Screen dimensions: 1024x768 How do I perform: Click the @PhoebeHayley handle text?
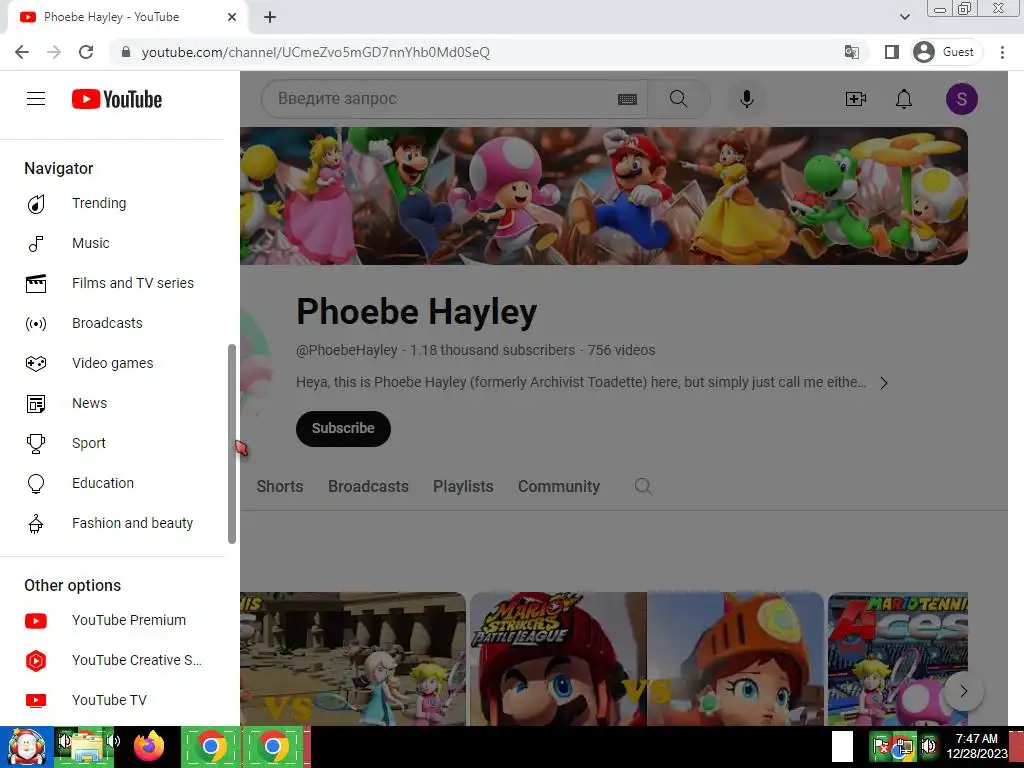coord(346,351)
